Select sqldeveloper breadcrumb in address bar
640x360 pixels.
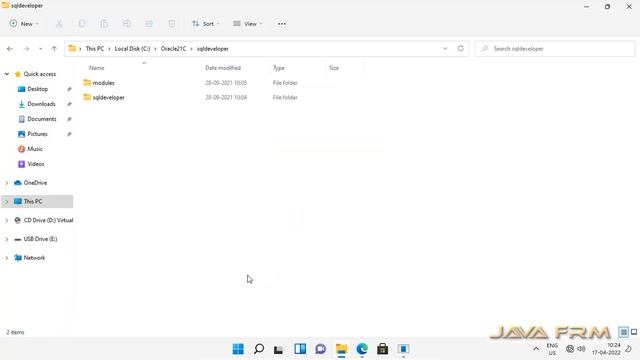click(x=213, y=49)
